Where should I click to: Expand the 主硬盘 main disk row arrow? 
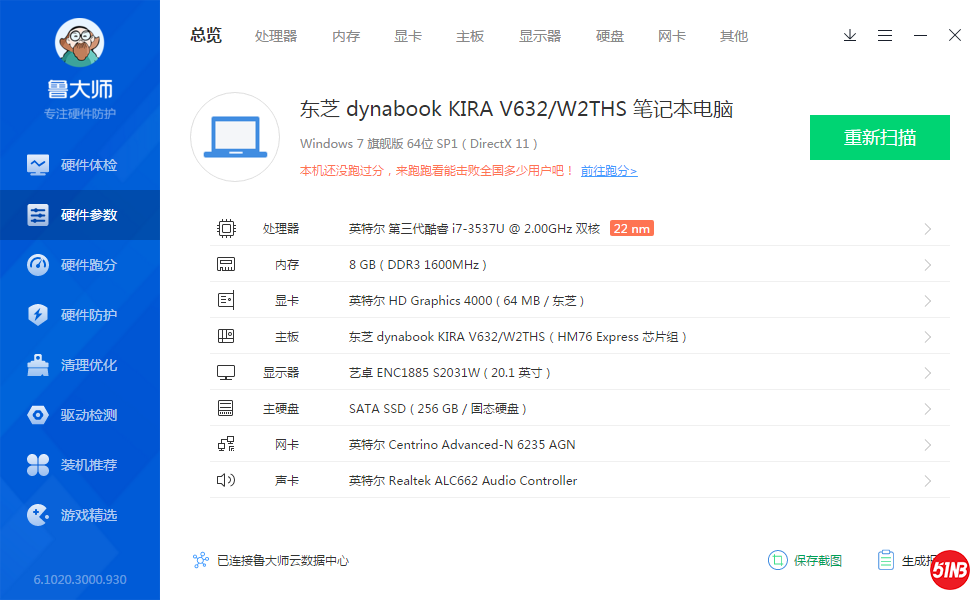[x=927, y=409]
